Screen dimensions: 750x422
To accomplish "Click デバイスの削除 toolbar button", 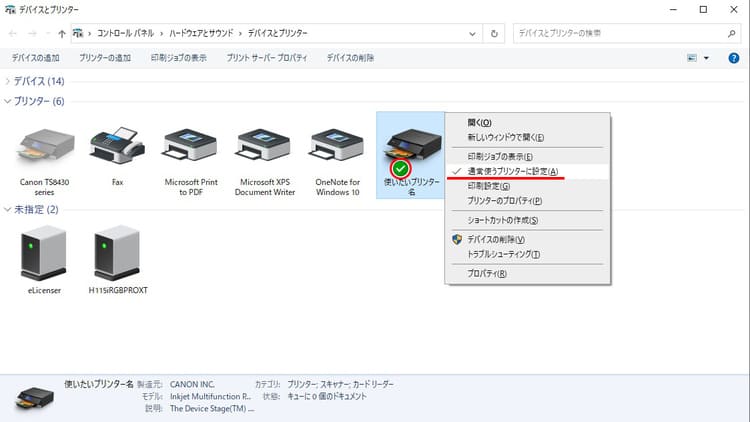I will coord(350,58).
